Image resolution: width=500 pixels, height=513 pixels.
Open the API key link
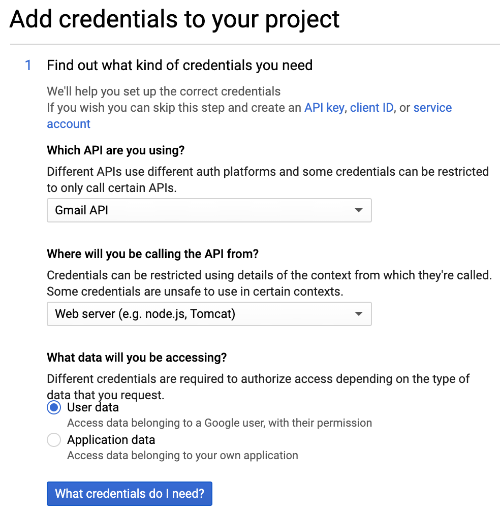pyautogui.click(x=324, y=108)
